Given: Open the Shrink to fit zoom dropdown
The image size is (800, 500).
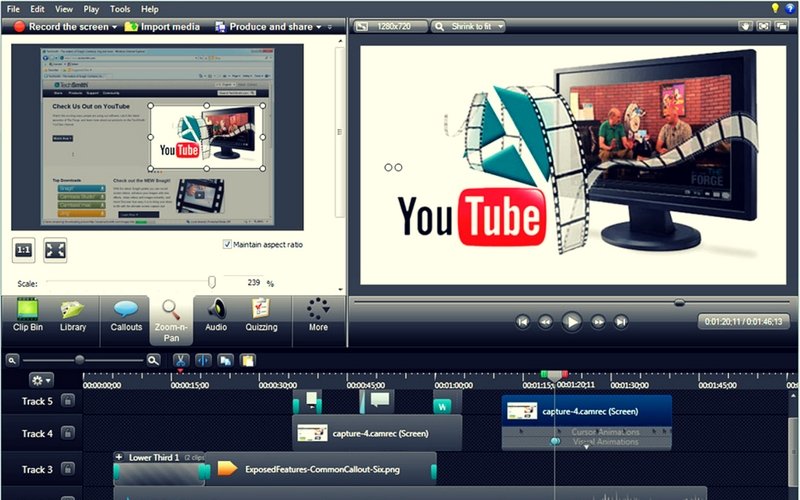Looking at the screenshot, I should pos(468,27).
